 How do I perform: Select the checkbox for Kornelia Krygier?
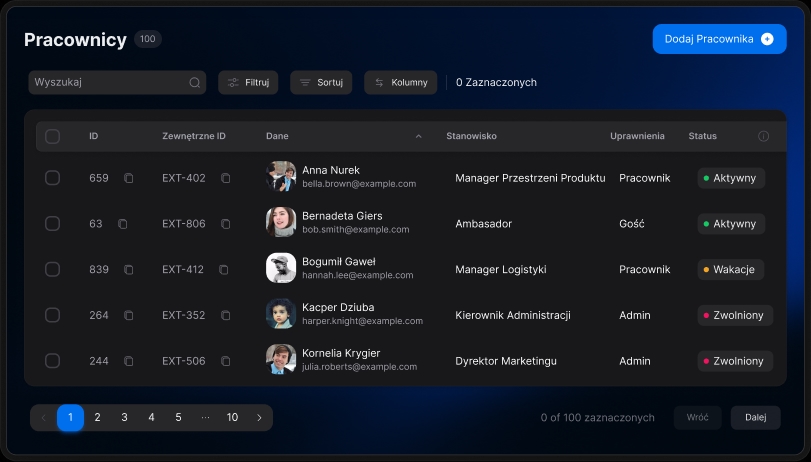pyautogui.click(x=52, y=361)
